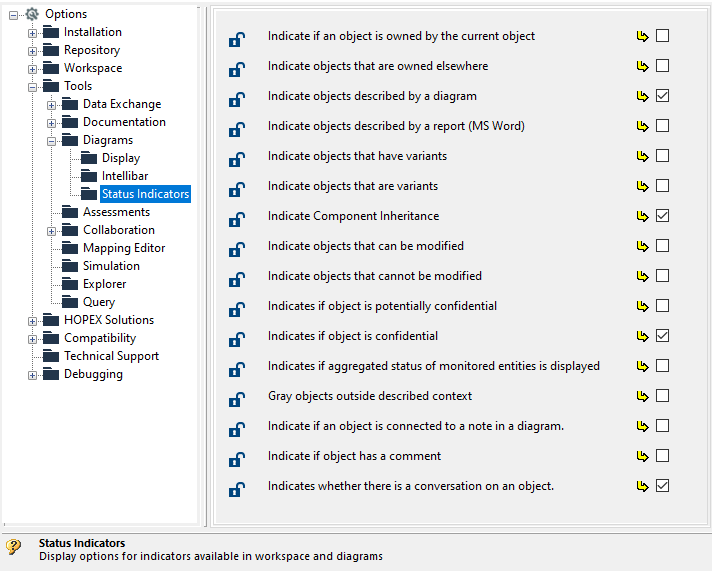The width and height of the screenshot is (712, 571).
Task: Uncheck 'Indicate objects described by a diagram'
Action: pyautogui.click(x=662, y=96)
